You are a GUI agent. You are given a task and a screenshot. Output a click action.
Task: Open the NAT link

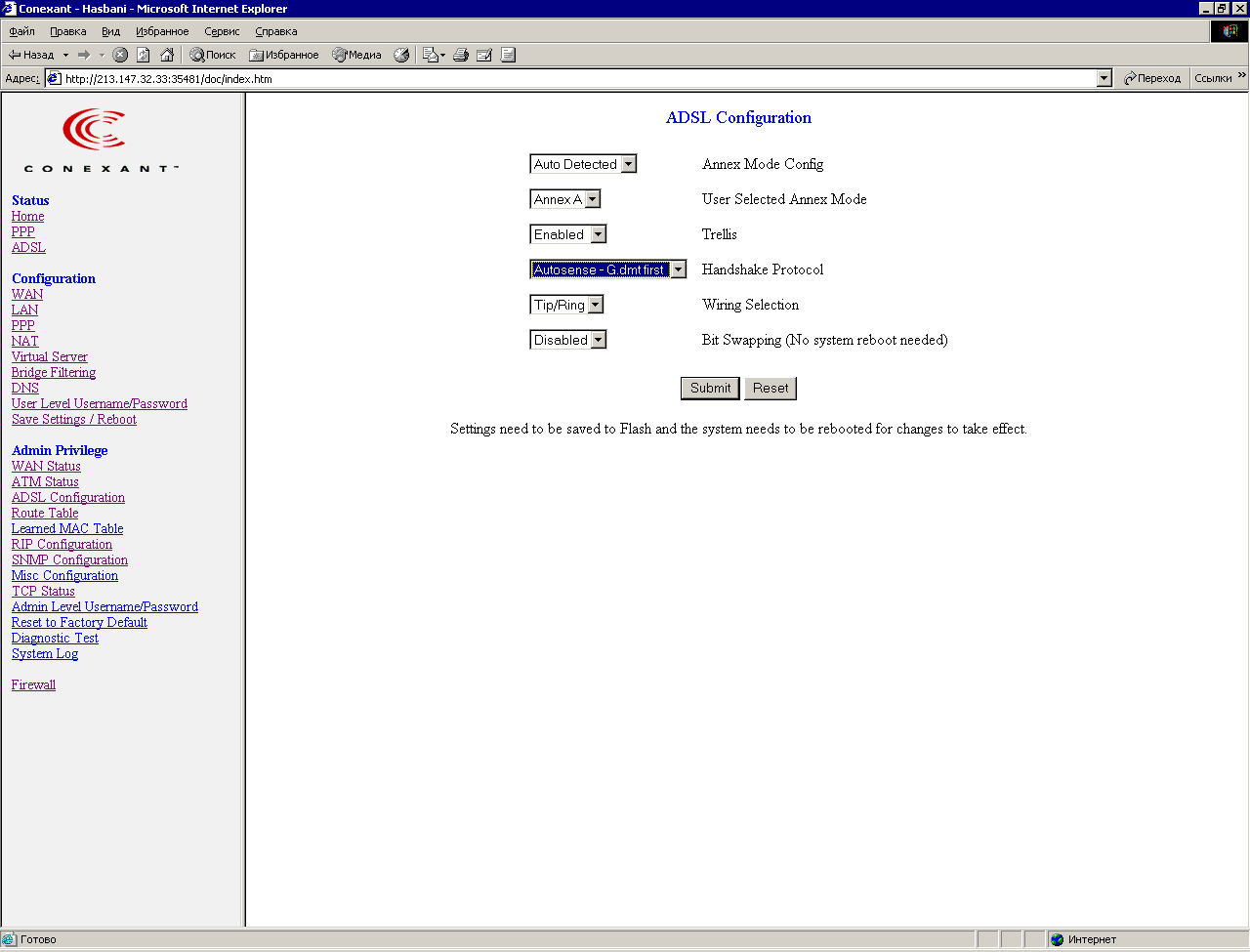[25, 341]
